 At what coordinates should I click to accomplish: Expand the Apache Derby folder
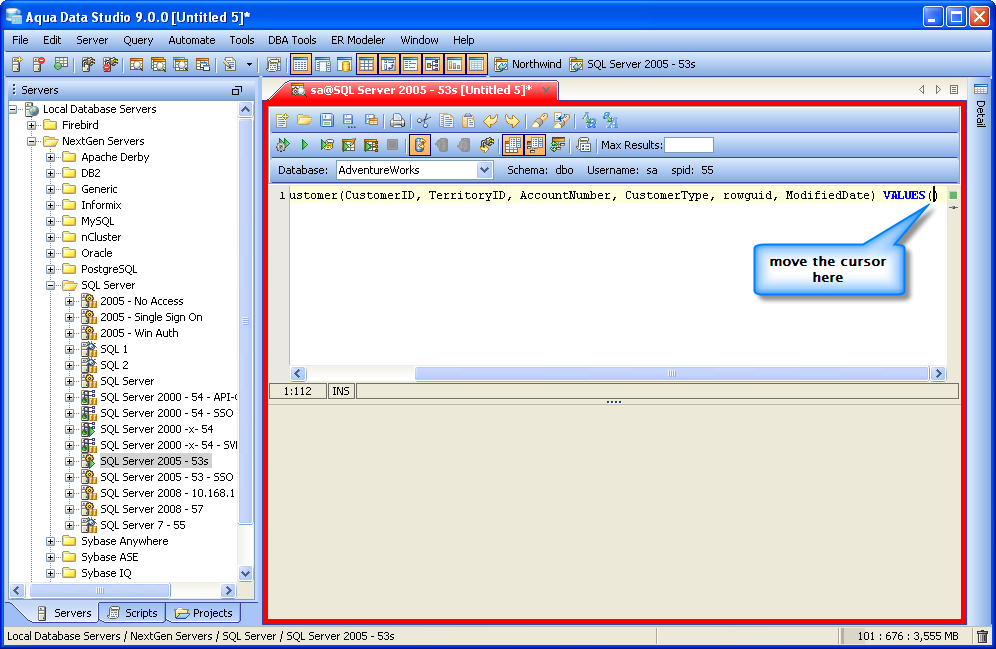50,157
